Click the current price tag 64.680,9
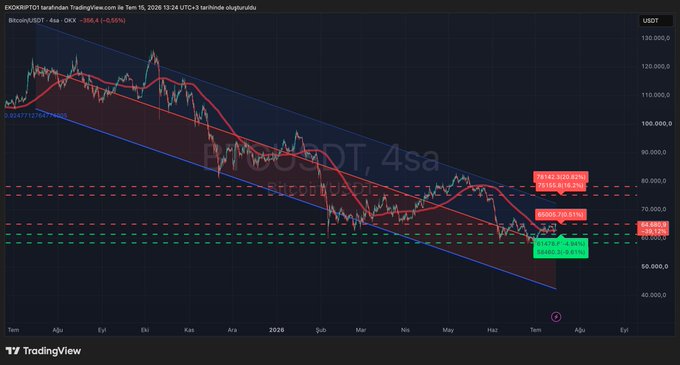Viewport: 680px width, 365px height. click(653, 228)
